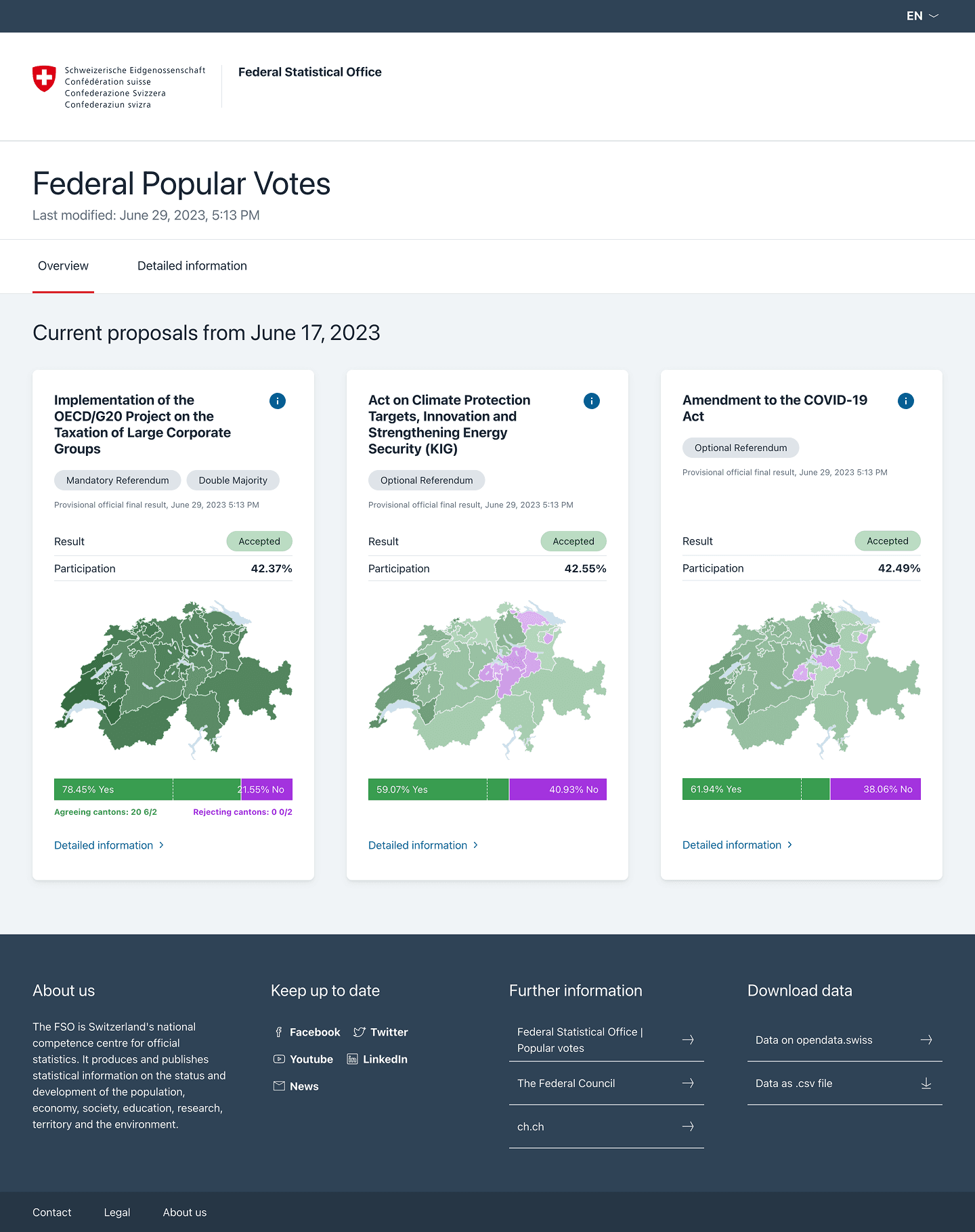Go to the LinkedIn page

(x=377, y=1059)
